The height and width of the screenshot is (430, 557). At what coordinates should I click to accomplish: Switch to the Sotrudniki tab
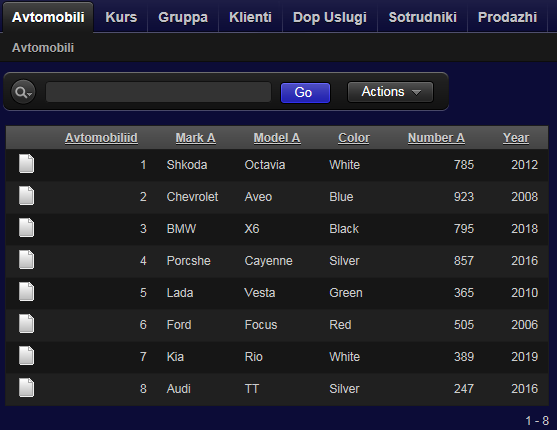(422, 17)
